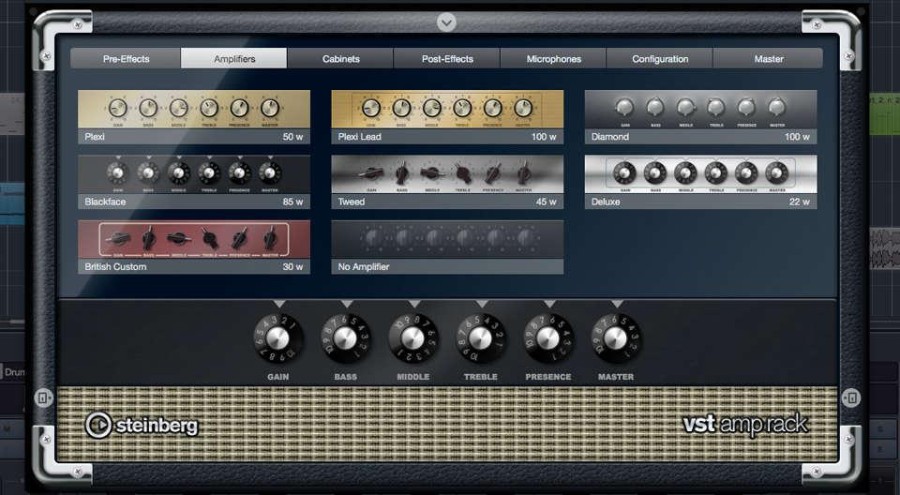Click the GAIN label under the knob
This screenshot has height=495, width=900.
pos(278,377)
